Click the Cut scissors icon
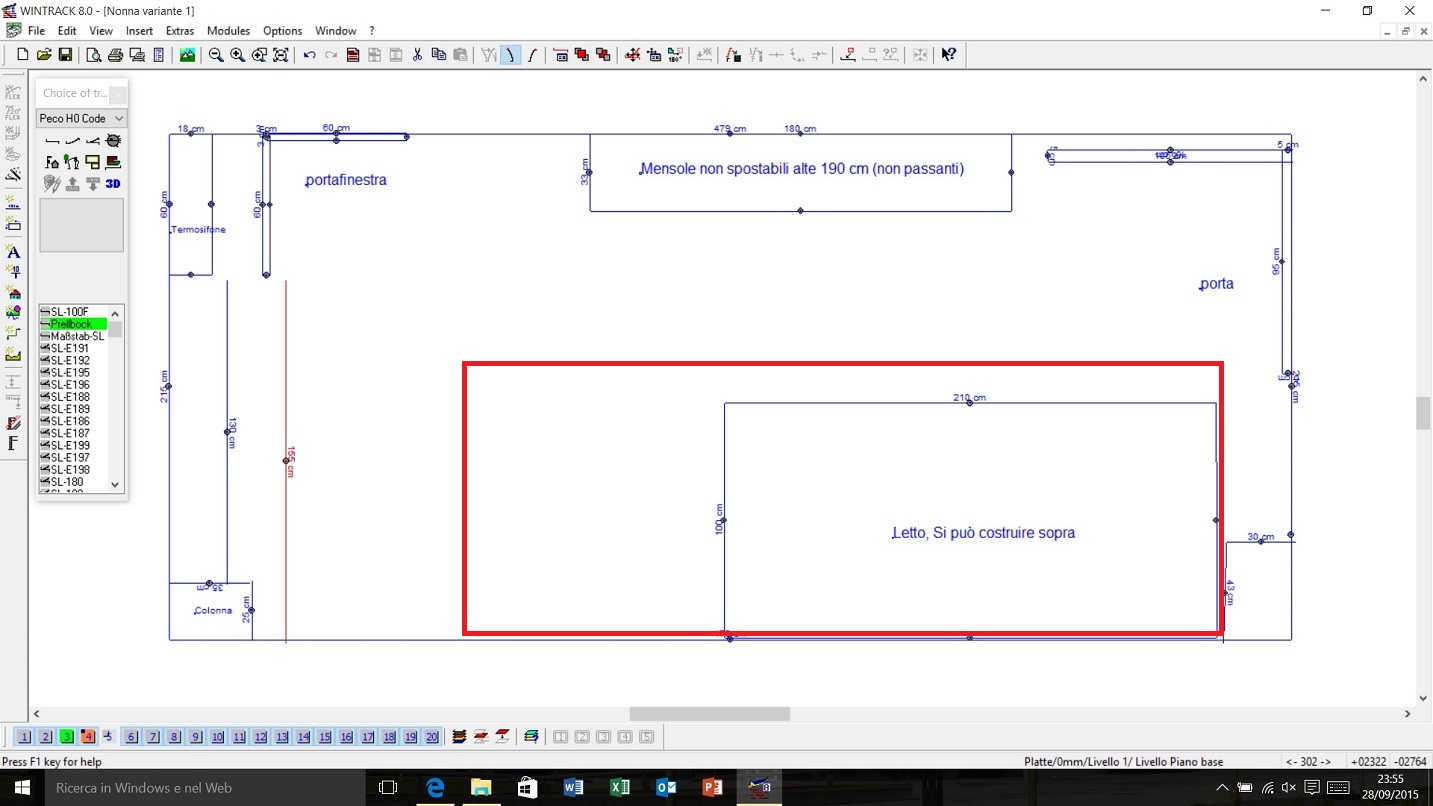This screenshot has width=1433, height=806. (x=417, y=55)
